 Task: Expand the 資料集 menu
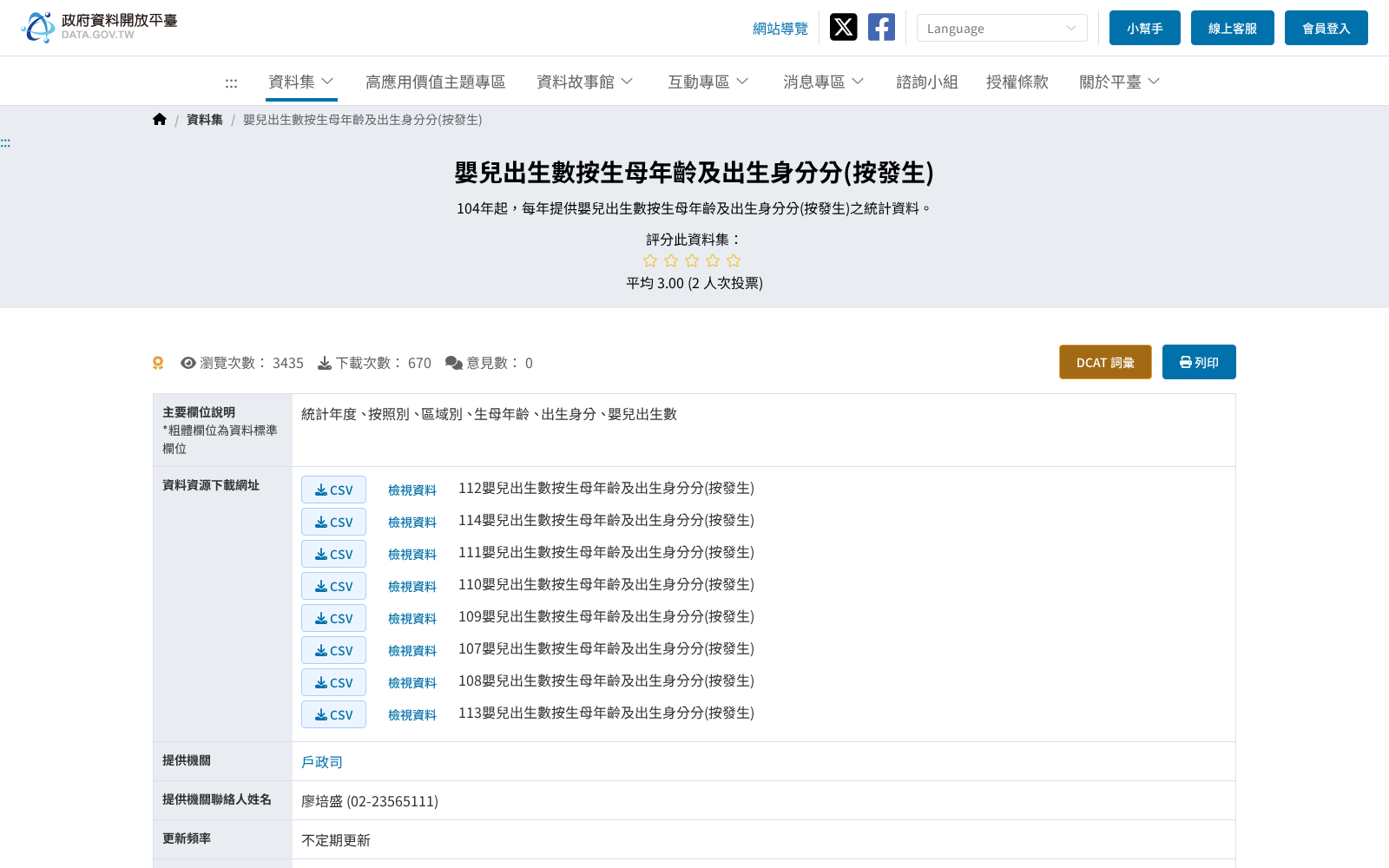click(301, 82)
